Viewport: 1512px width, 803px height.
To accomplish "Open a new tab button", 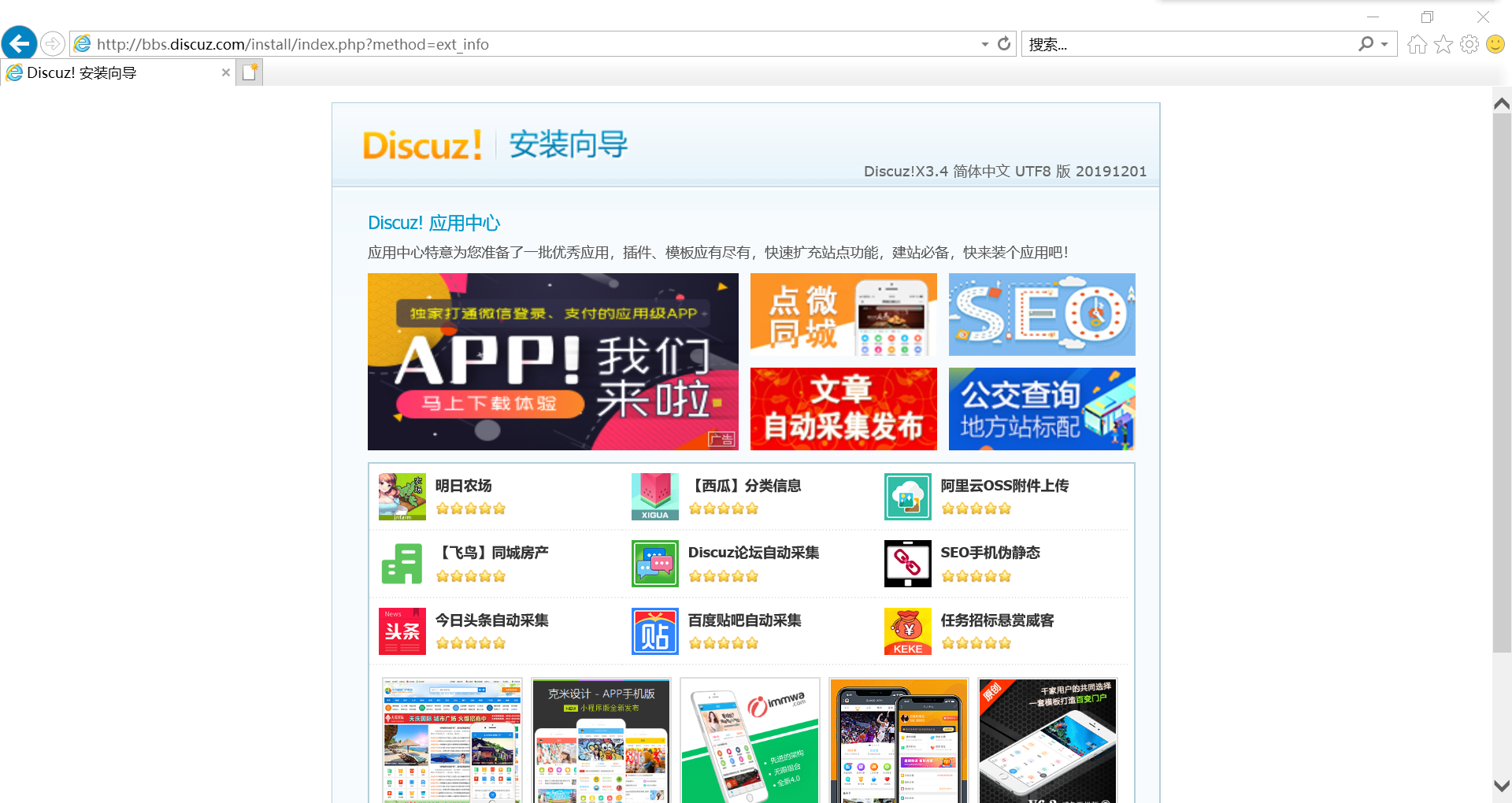I will click(250, 72).
